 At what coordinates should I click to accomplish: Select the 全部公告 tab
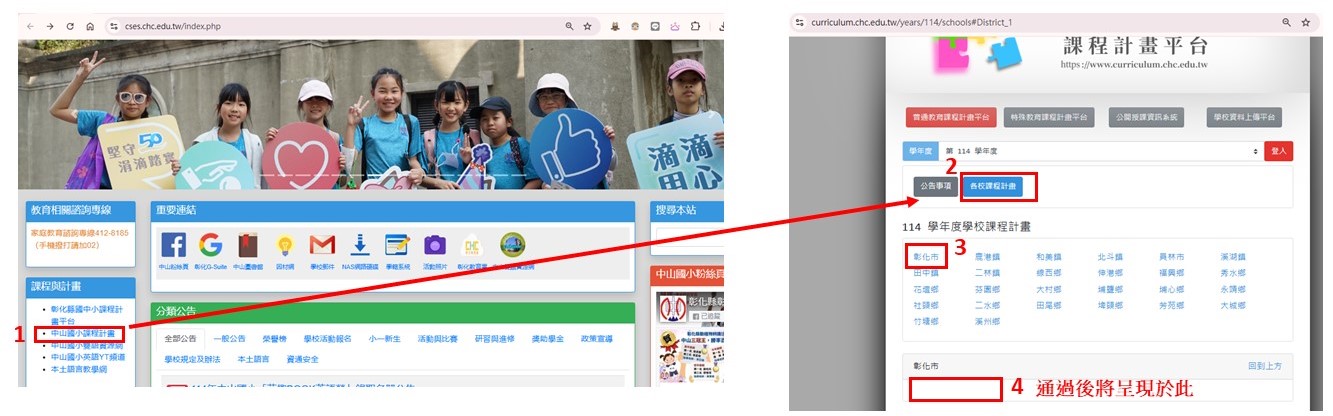(x=181, y=339)
